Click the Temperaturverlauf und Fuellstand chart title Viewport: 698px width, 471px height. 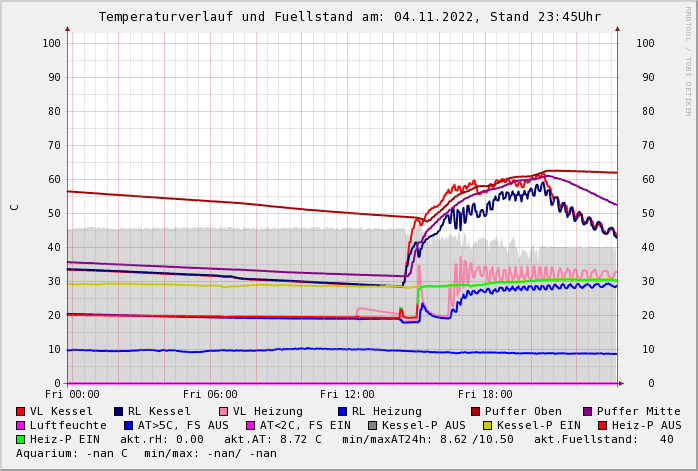pos(349,17)
